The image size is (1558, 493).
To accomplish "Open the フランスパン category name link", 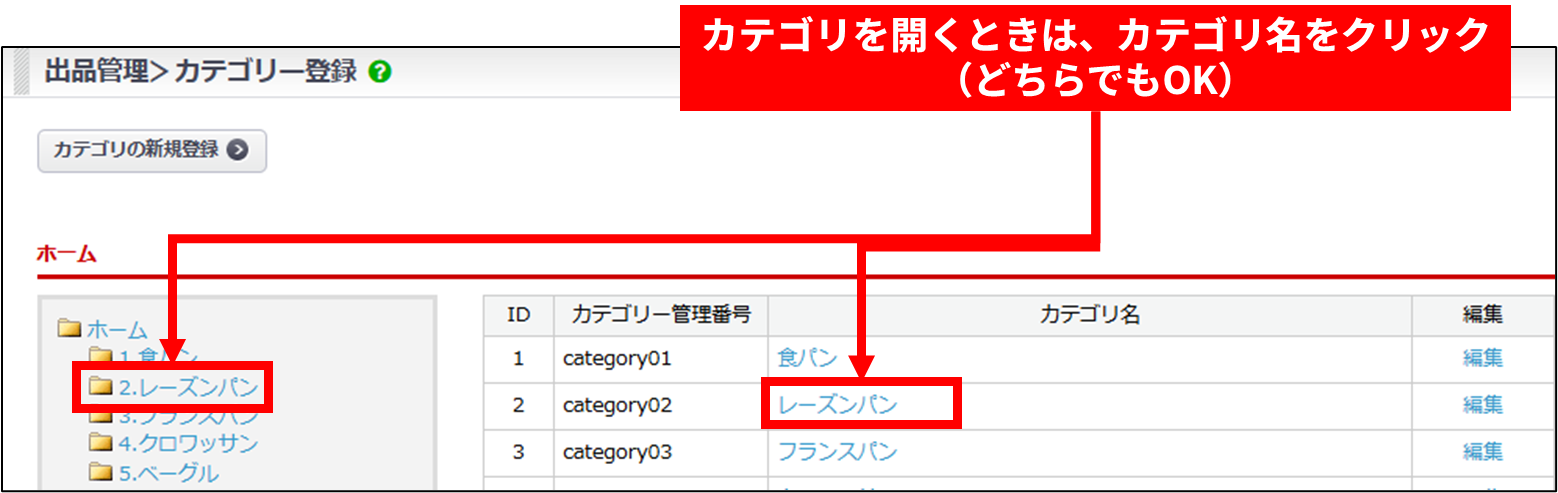I will pyautogui.click(x=838, y=451).
